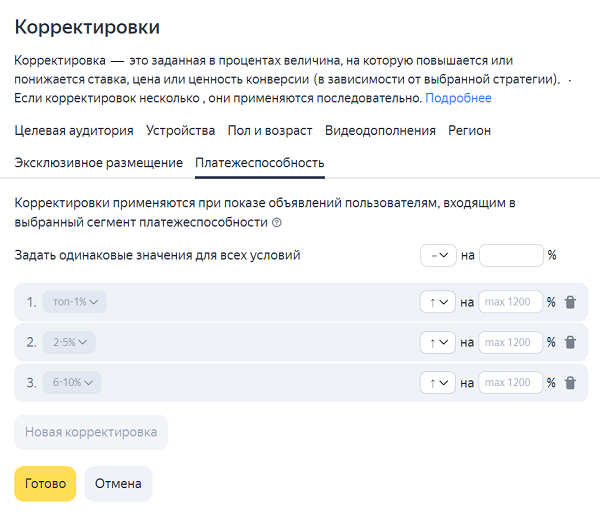Expand the 2-5% segment dropdown
Image resolution: width=600 pixels, height=521 pixels.
click(69, 342)
